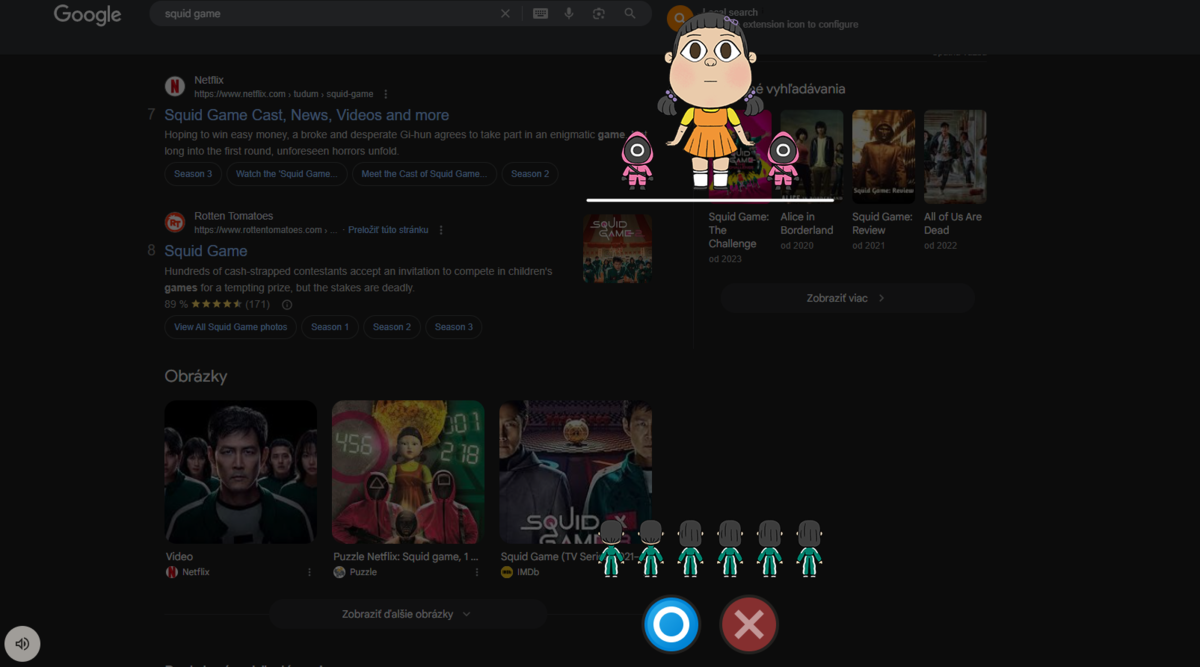Image resolution: width=1200 pixels, height=667 pixels.
Task: Open Alice in Borderland related card
Action: (x=811, y=180)
